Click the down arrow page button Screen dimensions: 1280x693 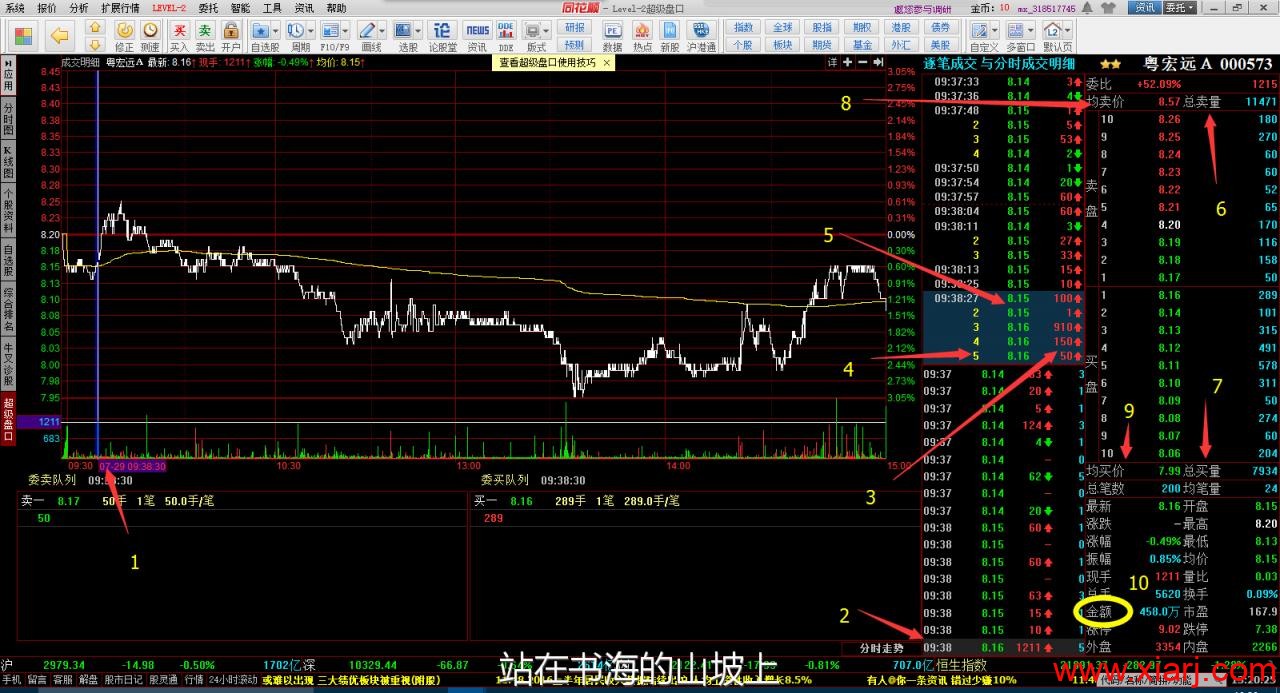pos(94,44)
